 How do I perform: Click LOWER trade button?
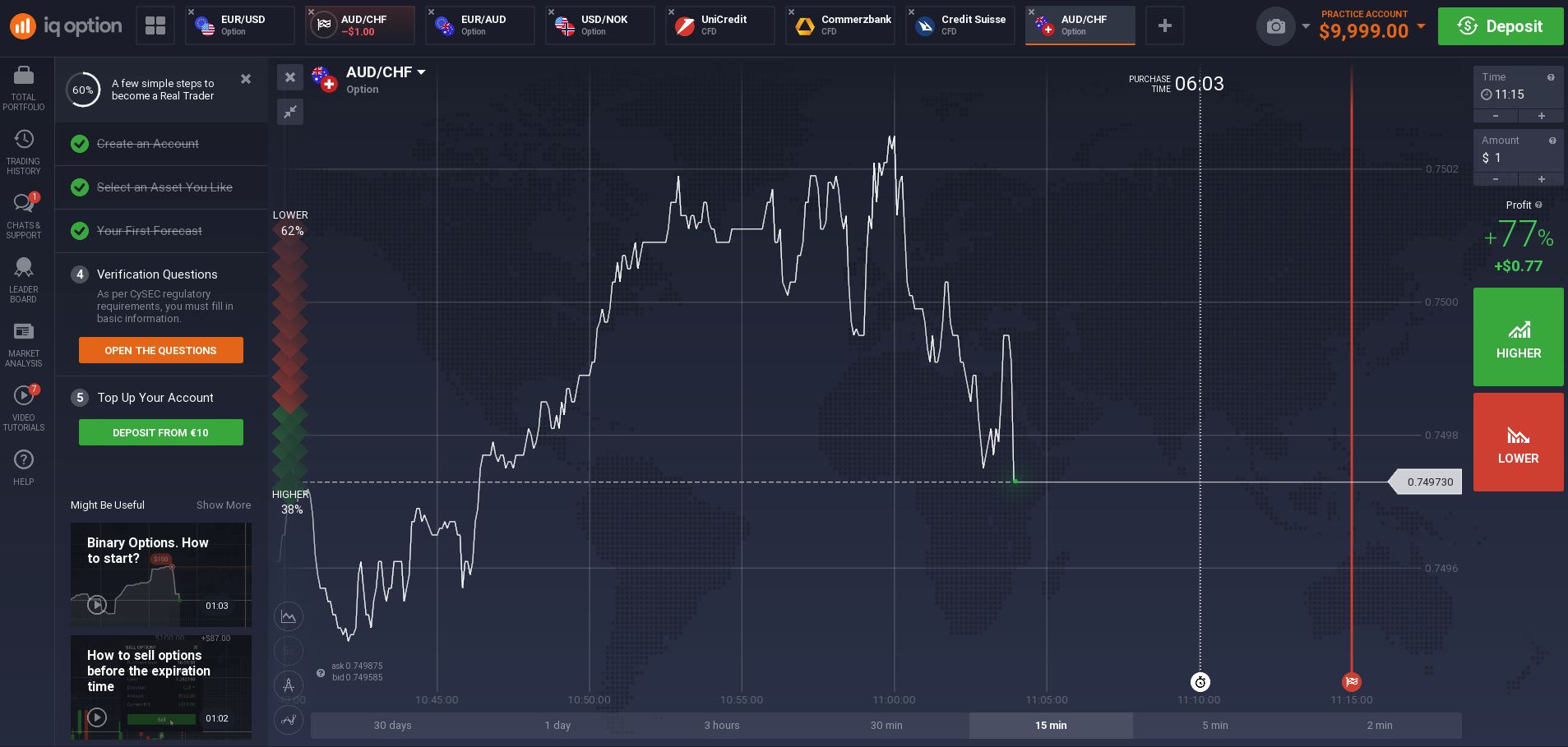(x=1518, y=442)
